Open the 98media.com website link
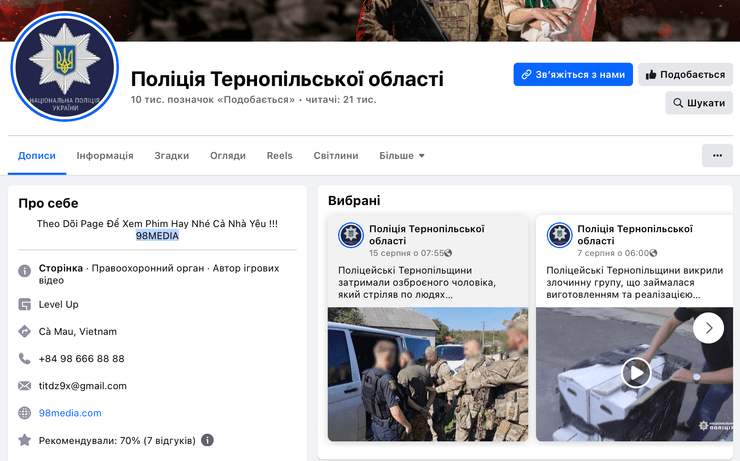Viewport: 740px width, 461px height. pyautogui.click(x=70, y=413)
